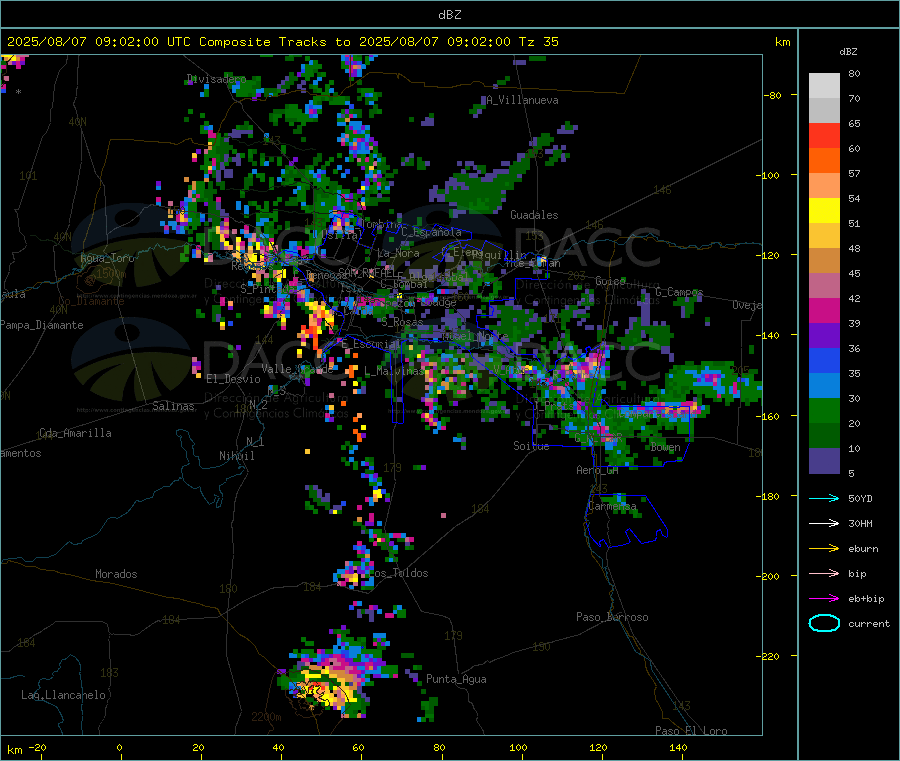Click the E_Escorial place label
The width and height of the screenshot is (900, 761).
pyautogui.click(x=370, y=344)
